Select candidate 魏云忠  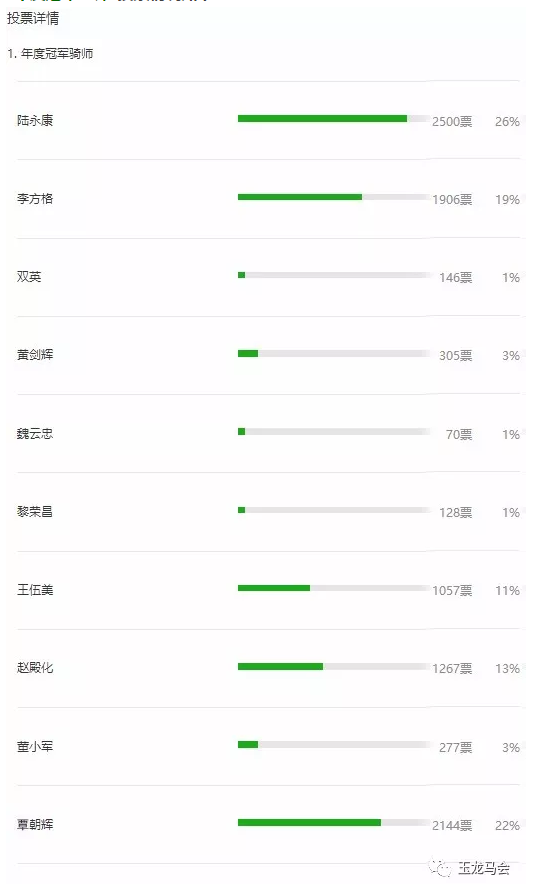(x=35, y=434)
